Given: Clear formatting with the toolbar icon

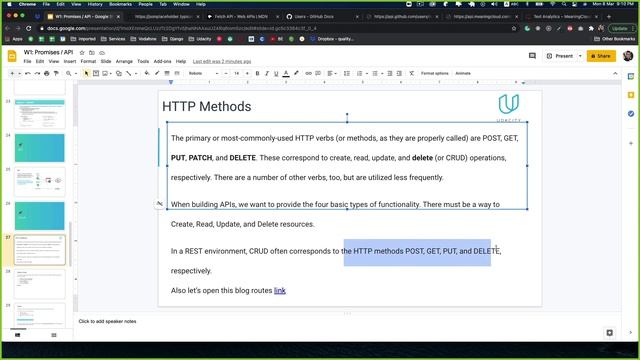Looking at the screenshot, I should [411, 73].
